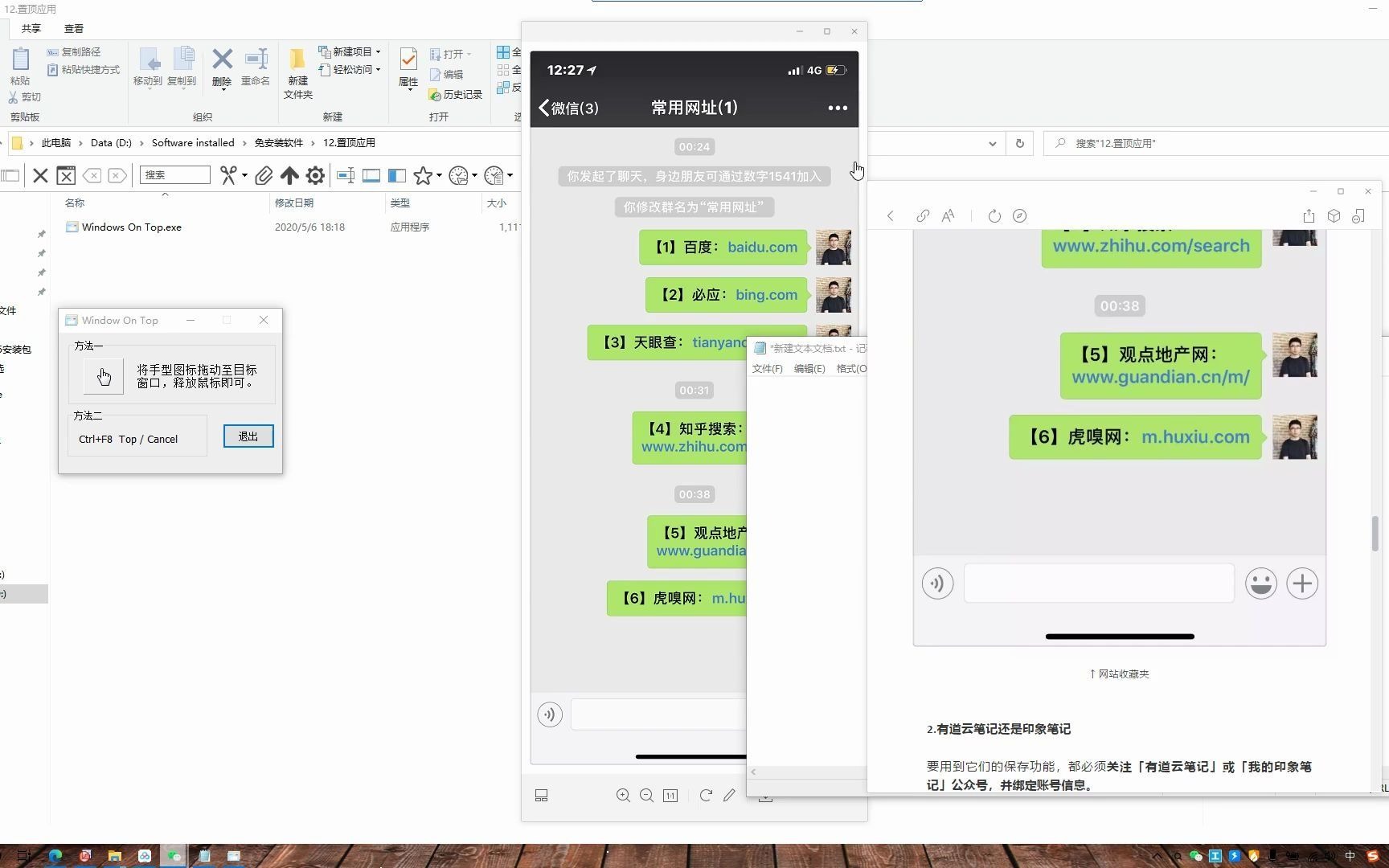Image resolution: width=1389 pixels, height=868 pixels.
Task: Click 粘贴快捷方式 in the ribbon
Action: click(x=84, y=70)
